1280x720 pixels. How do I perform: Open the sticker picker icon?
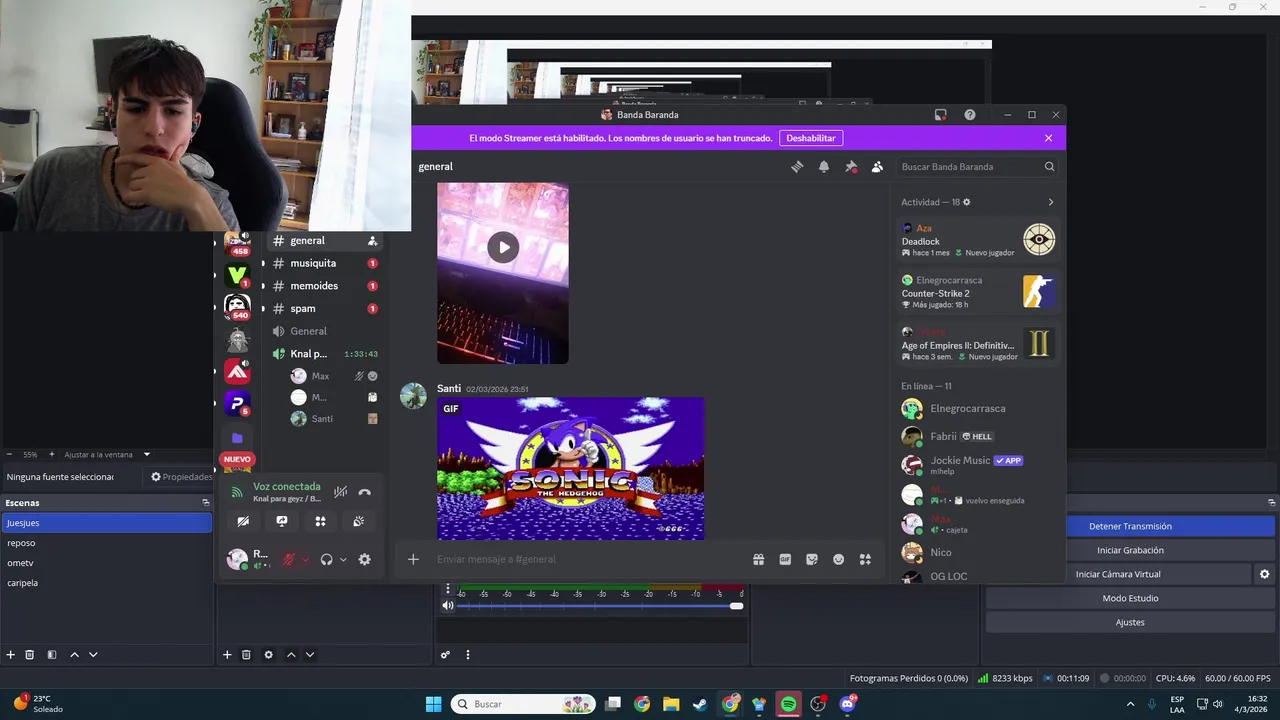812,559
